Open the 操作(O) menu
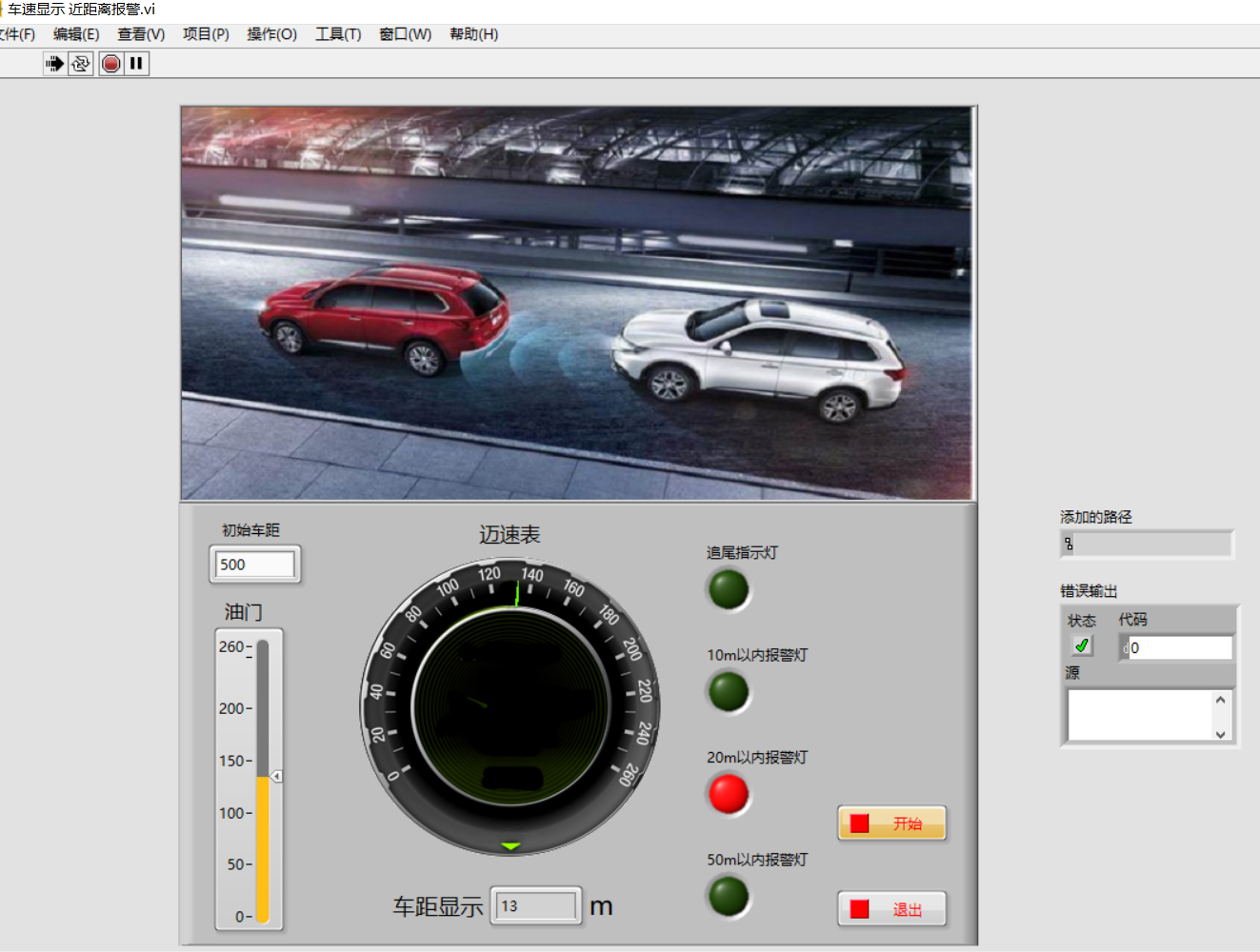Screen dimensions: 1260x952 click(271, 34)
